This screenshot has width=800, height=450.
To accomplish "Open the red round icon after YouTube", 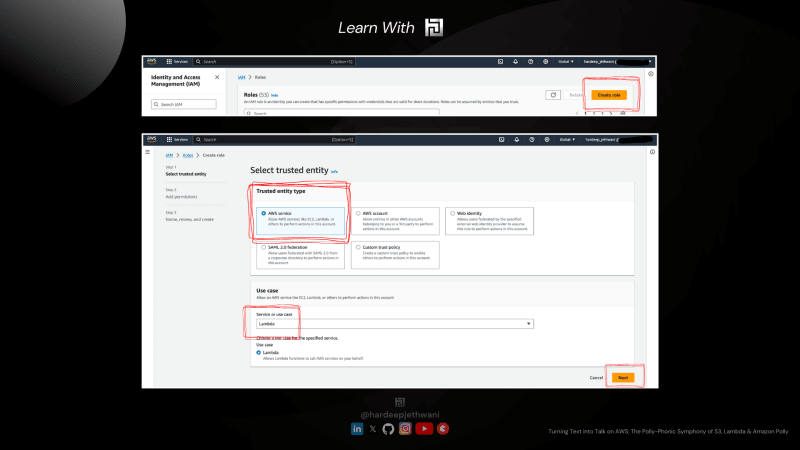I will 443,429.
